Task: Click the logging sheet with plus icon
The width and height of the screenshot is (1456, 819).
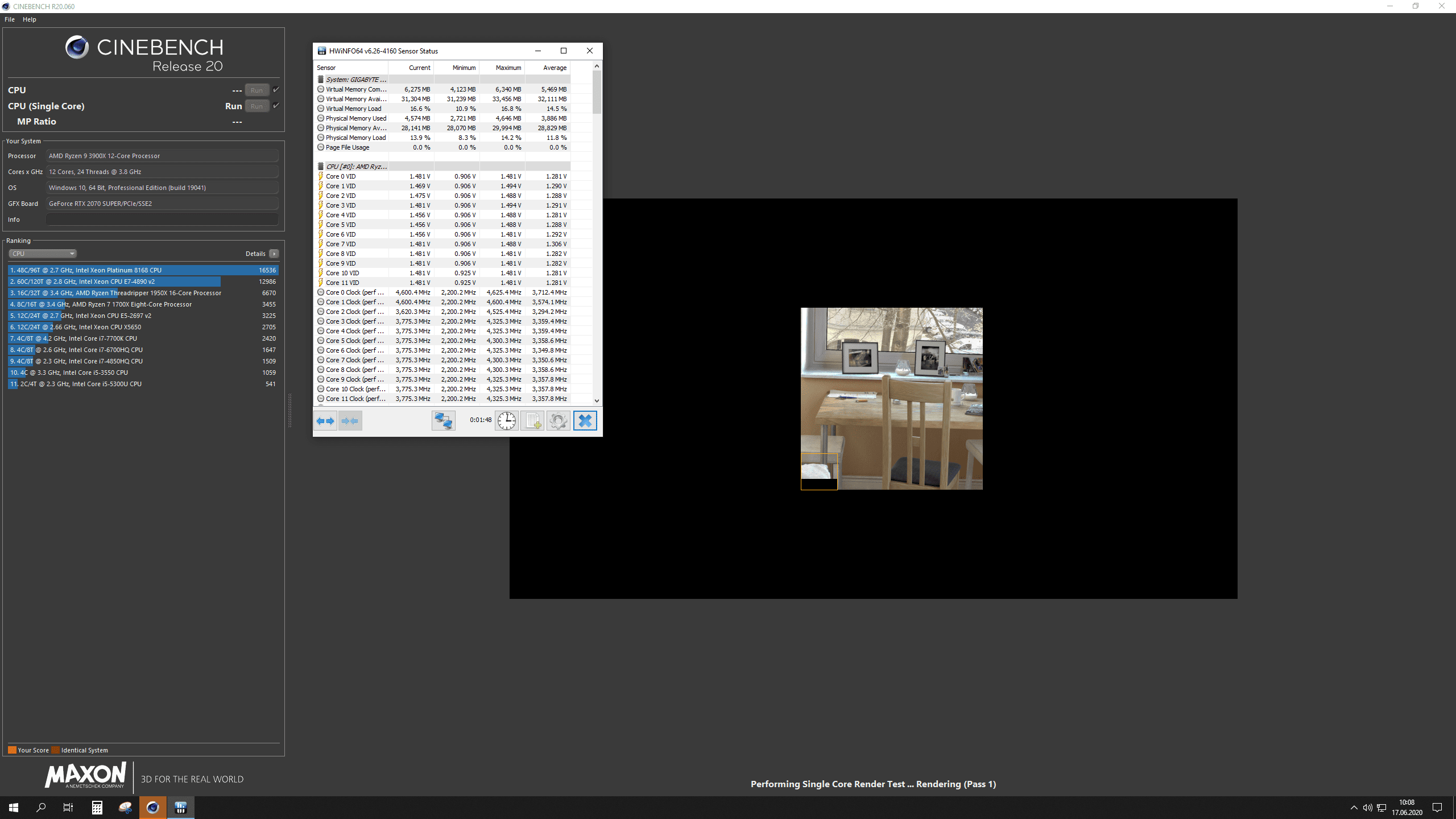Action: tap(532, 421)
